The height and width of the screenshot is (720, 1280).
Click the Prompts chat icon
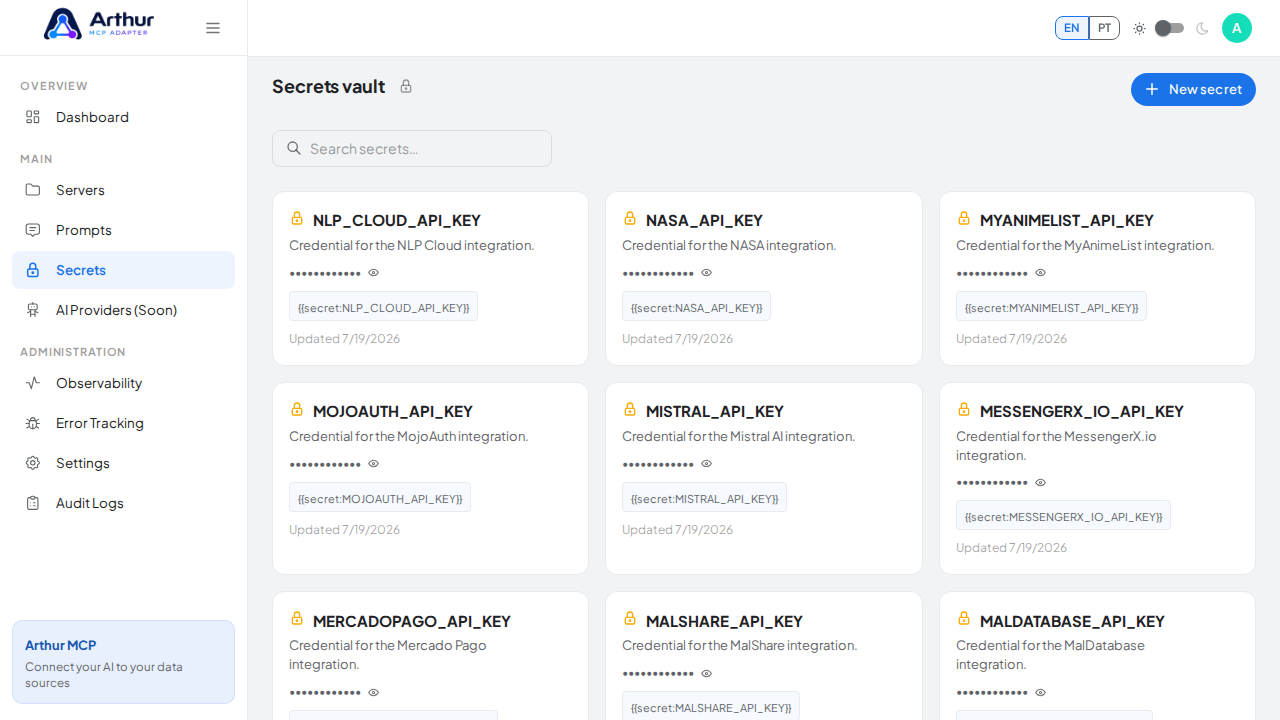33,230
